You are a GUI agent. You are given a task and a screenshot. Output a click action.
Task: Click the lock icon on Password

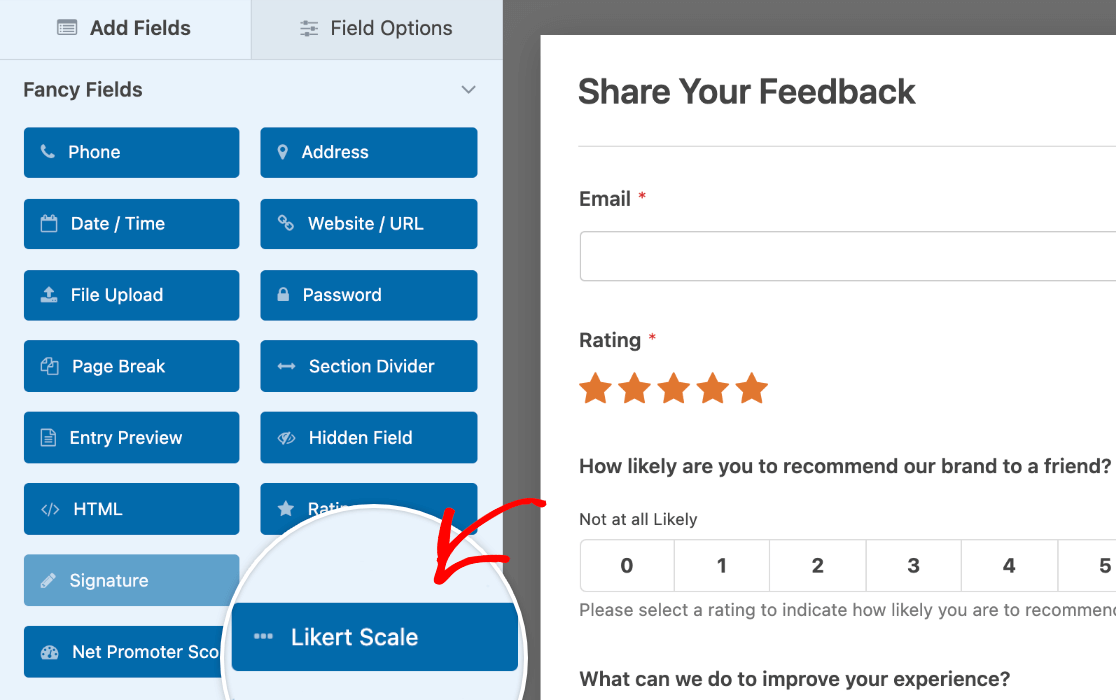283,295
